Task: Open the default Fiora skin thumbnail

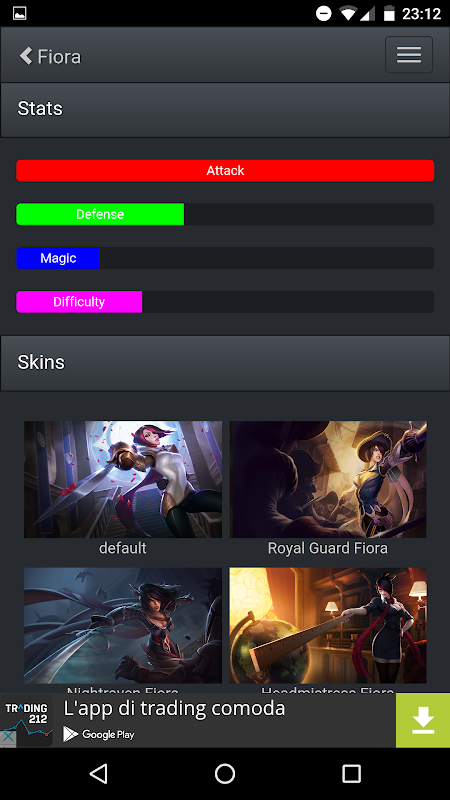Action: click(123, 479)
